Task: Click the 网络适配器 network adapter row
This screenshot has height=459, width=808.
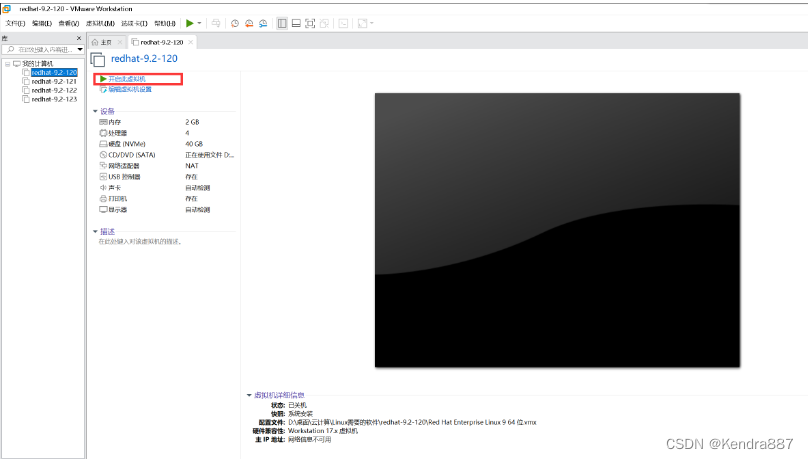Action: [x=166, y=166]
